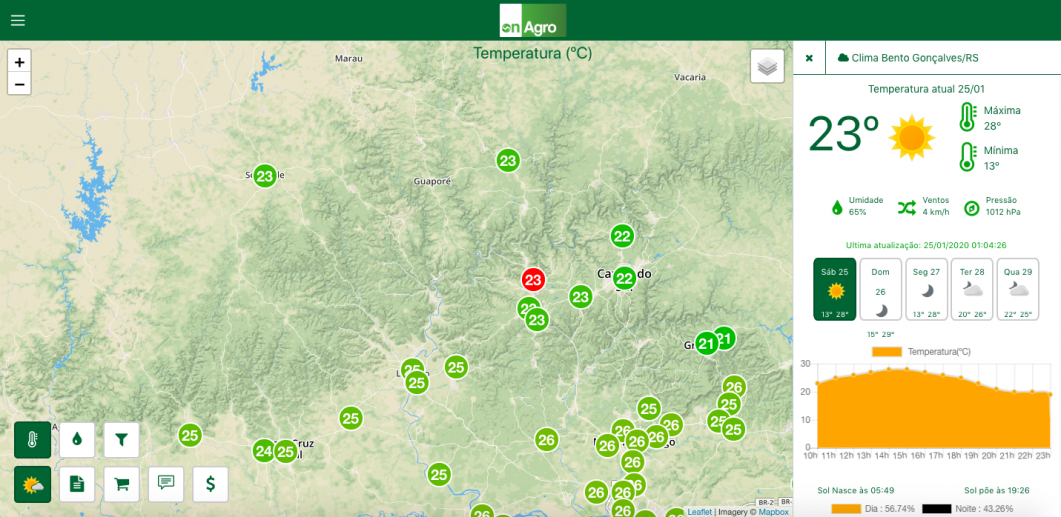Screen dimensions: 1061x517
Task: Expand the map layers control
Action: pos(767,66)
